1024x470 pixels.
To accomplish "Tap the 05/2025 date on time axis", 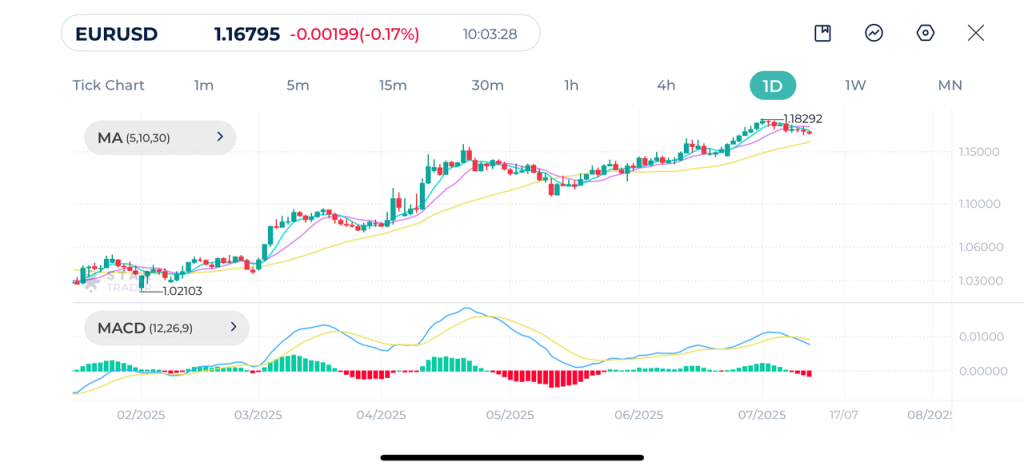I will coord(510,414).
